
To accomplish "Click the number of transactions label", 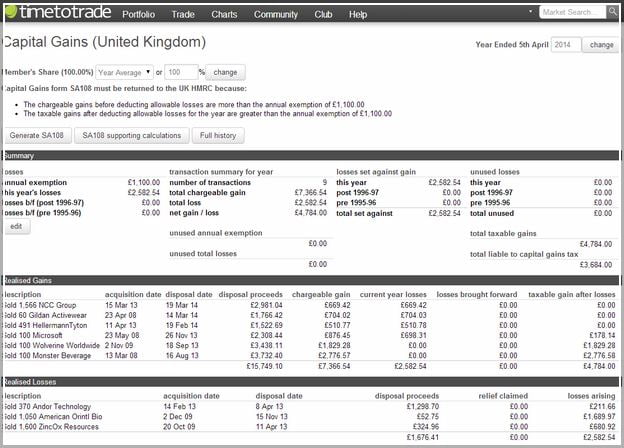I will point(210,182).
